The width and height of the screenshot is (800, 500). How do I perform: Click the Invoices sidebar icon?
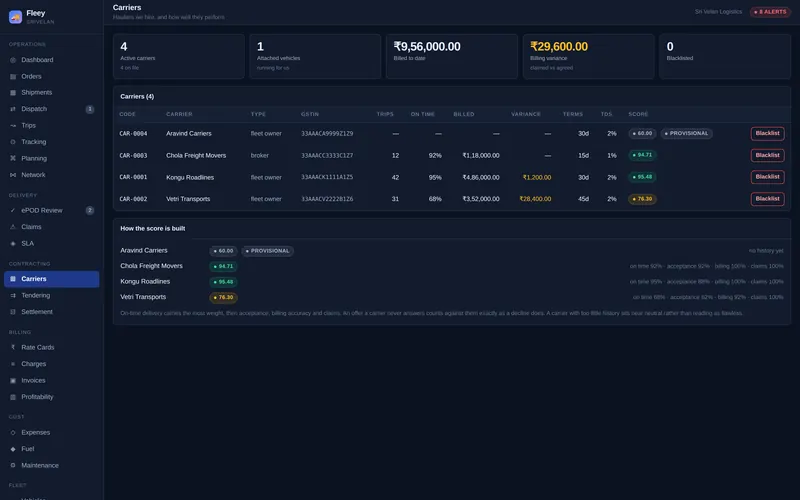click(13, 381)
